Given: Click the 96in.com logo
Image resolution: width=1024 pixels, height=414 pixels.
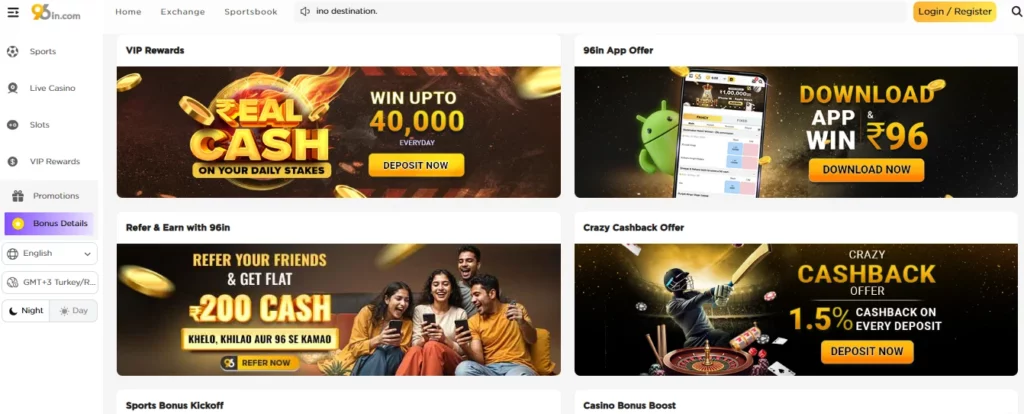Looking at the screenshot, I should point(56,12).
